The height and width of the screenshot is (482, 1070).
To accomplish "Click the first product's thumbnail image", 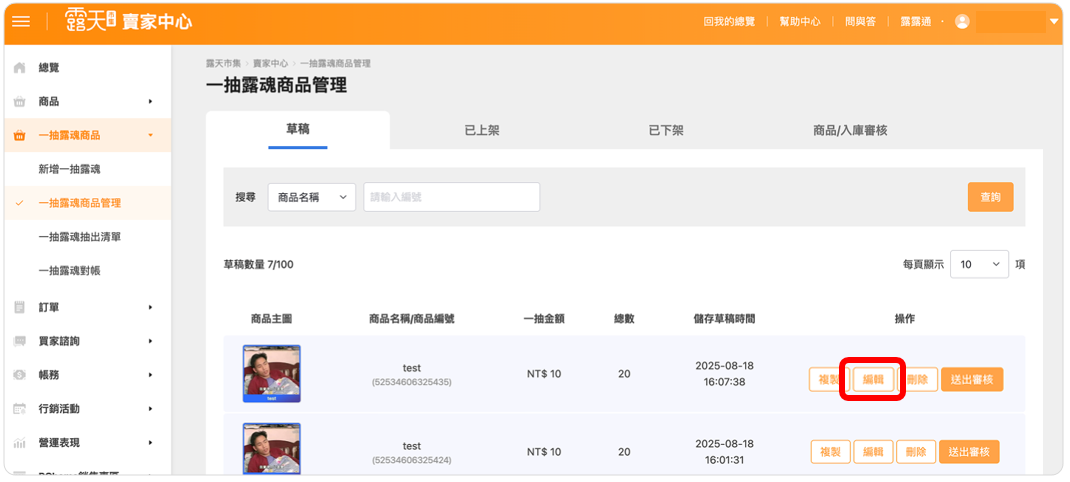I will (x=271, y=373).
